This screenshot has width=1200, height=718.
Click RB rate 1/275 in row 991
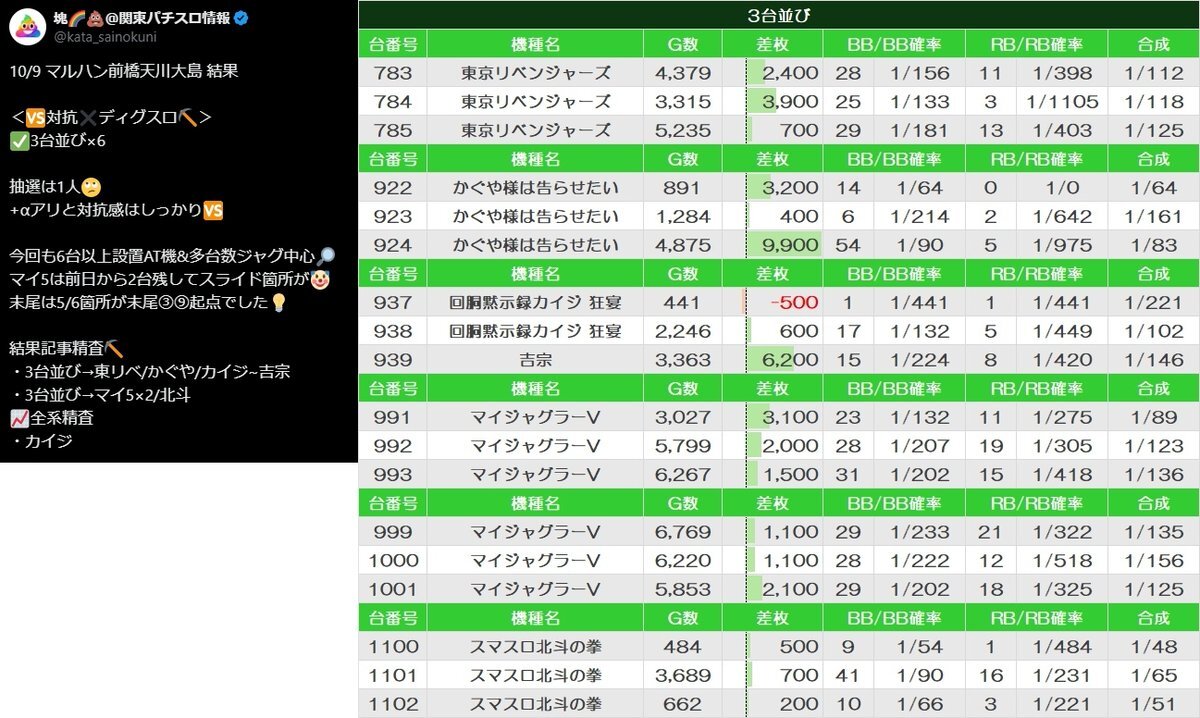click(x=1063, y=418)
